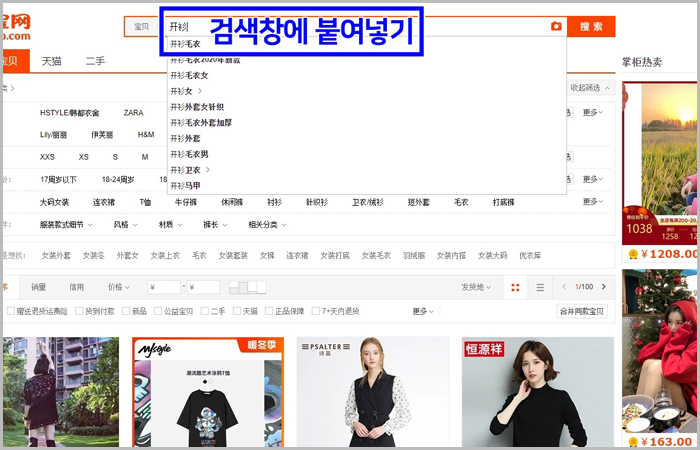Filter by H&M brand
Image resolution: width=700 pixels, height=450 pixels.
[146, 134]
